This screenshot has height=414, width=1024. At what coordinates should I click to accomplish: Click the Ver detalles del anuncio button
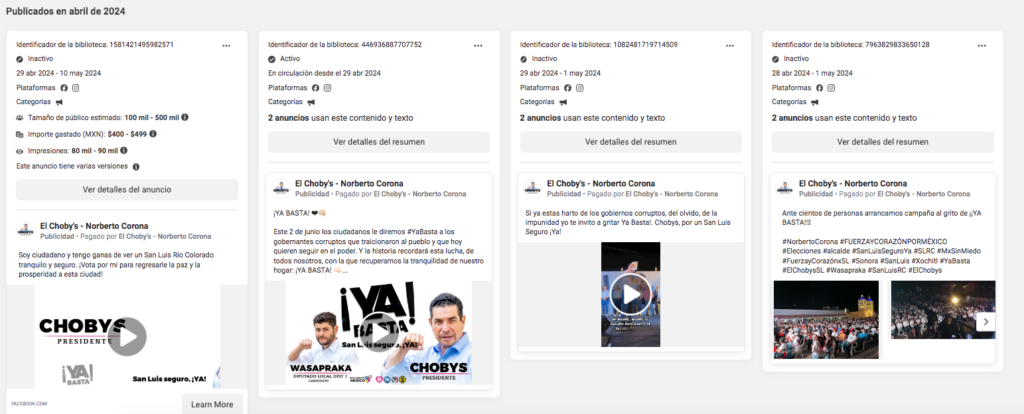pos(127,190)
